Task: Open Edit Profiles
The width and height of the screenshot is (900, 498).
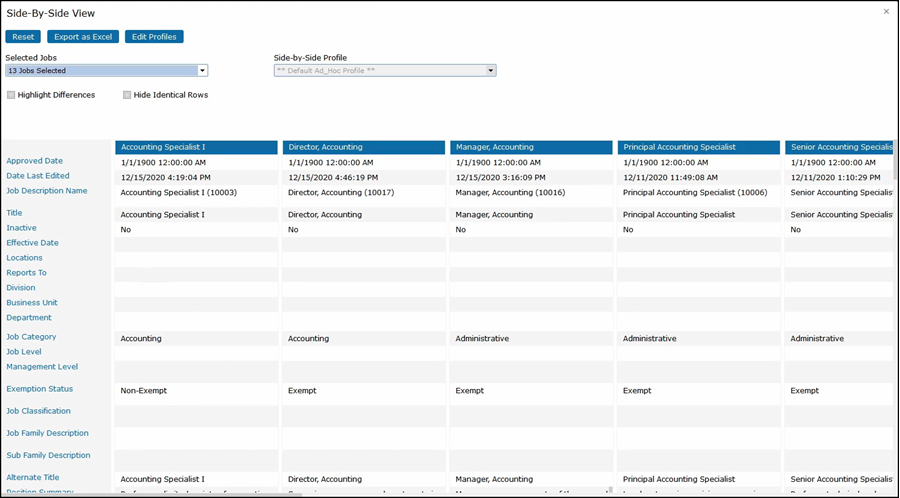Action: click(154, 37)
